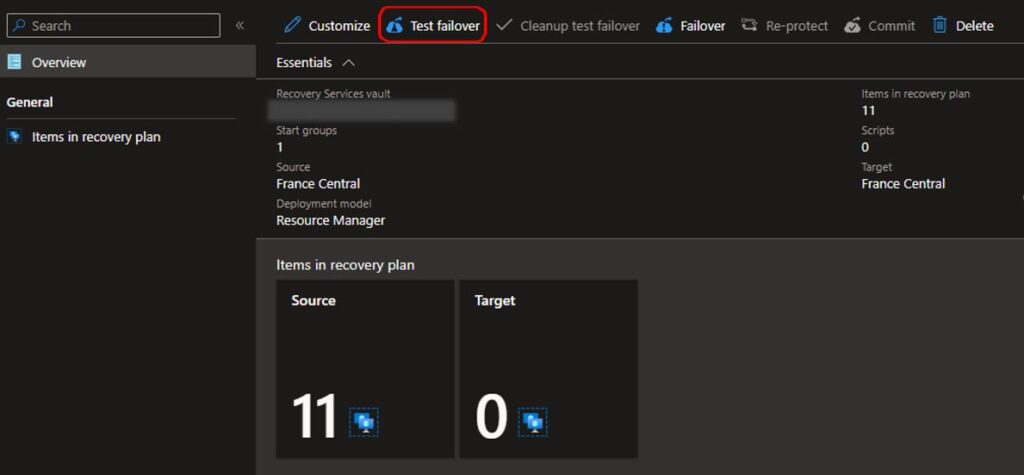Click the Scripts value 0

pyautogui.click(x=865, y=147)
